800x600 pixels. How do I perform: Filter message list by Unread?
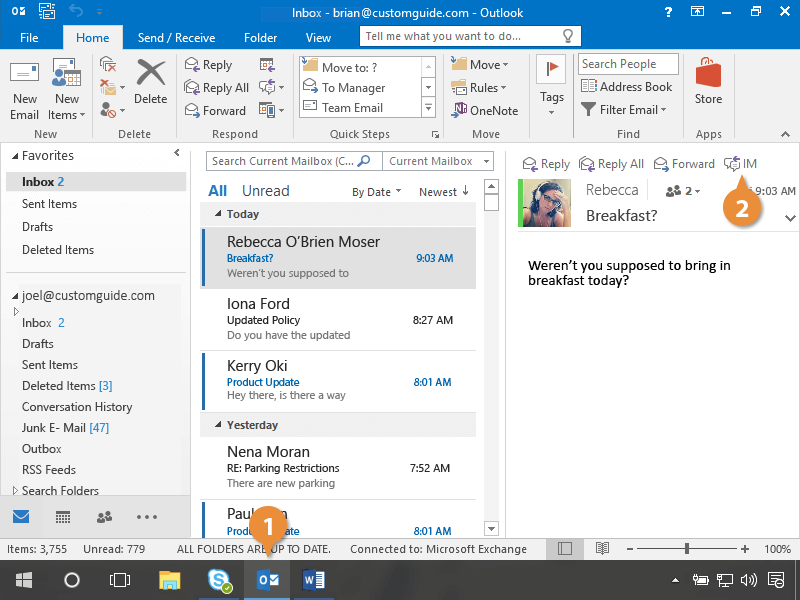265,191
